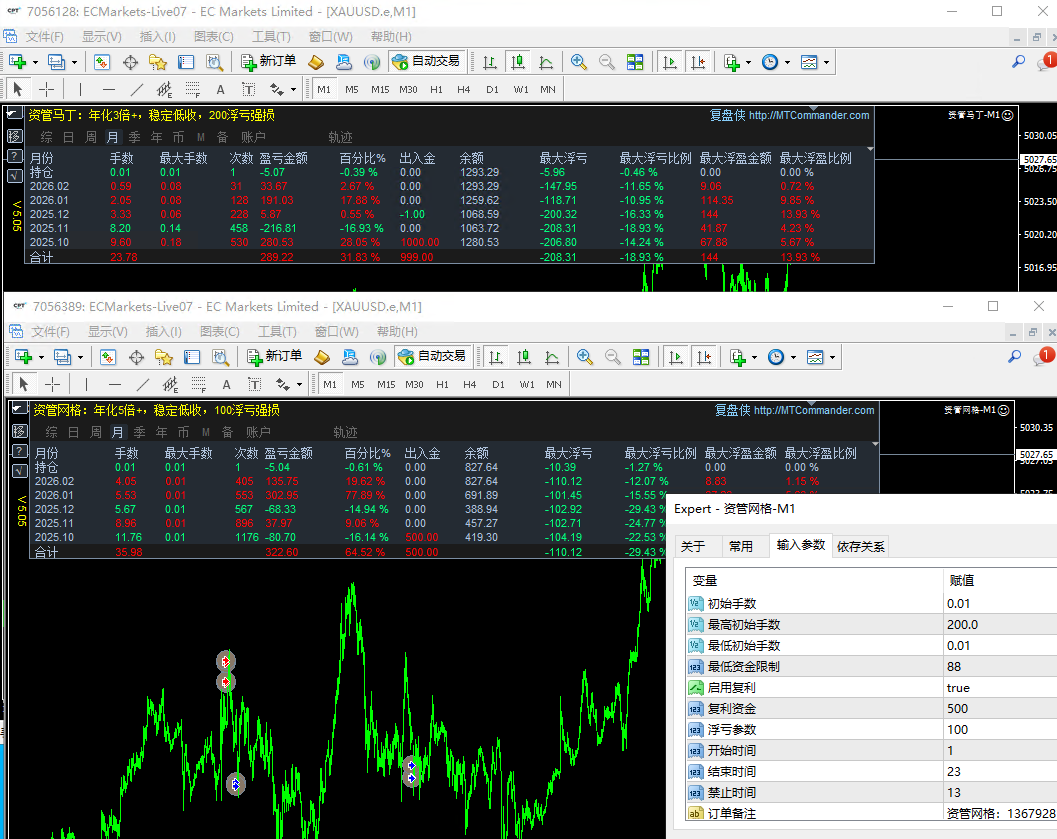Image resolution: width=1057 pixels, height=839 pixels.
Task: Open Market Watch in the 7056128 window toolbar
Action: tap(102, 62)
